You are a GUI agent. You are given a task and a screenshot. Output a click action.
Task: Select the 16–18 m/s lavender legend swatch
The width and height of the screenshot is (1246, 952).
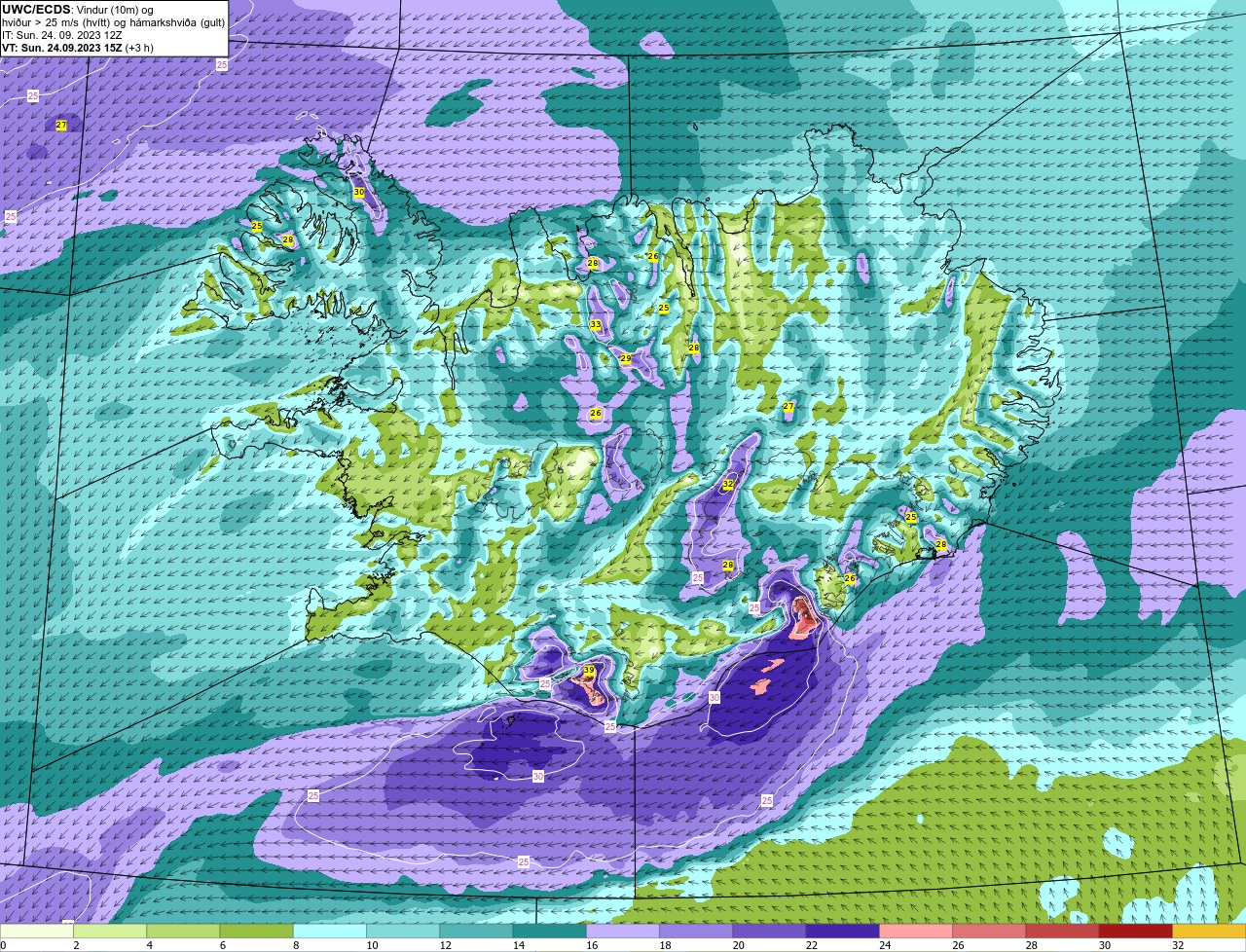coord(623,931)
